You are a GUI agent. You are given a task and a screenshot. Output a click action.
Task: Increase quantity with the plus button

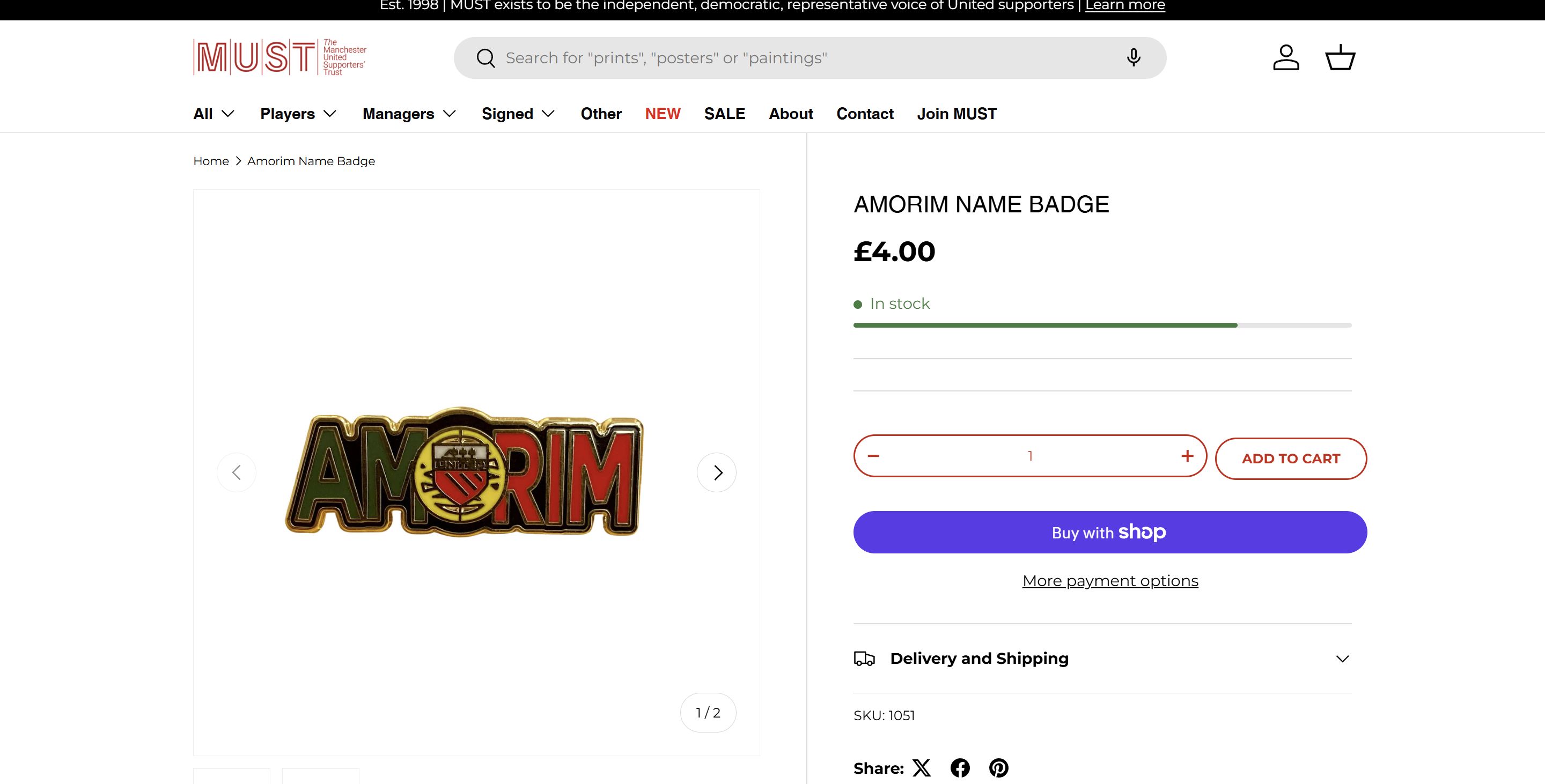coord(1187,456)
